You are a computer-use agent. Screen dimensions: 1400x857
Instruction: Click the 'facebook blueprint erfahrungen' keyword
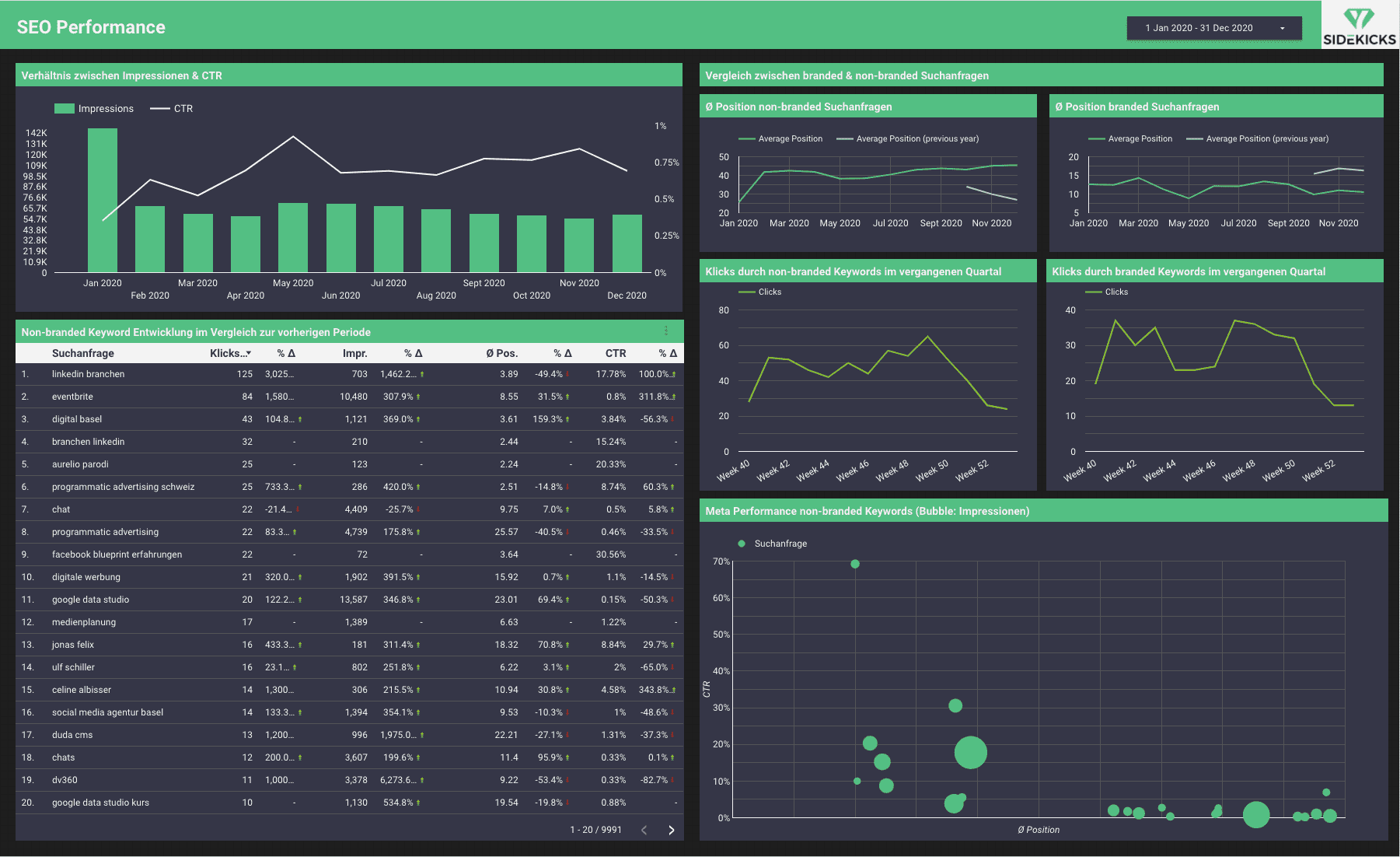coord(117,554)
